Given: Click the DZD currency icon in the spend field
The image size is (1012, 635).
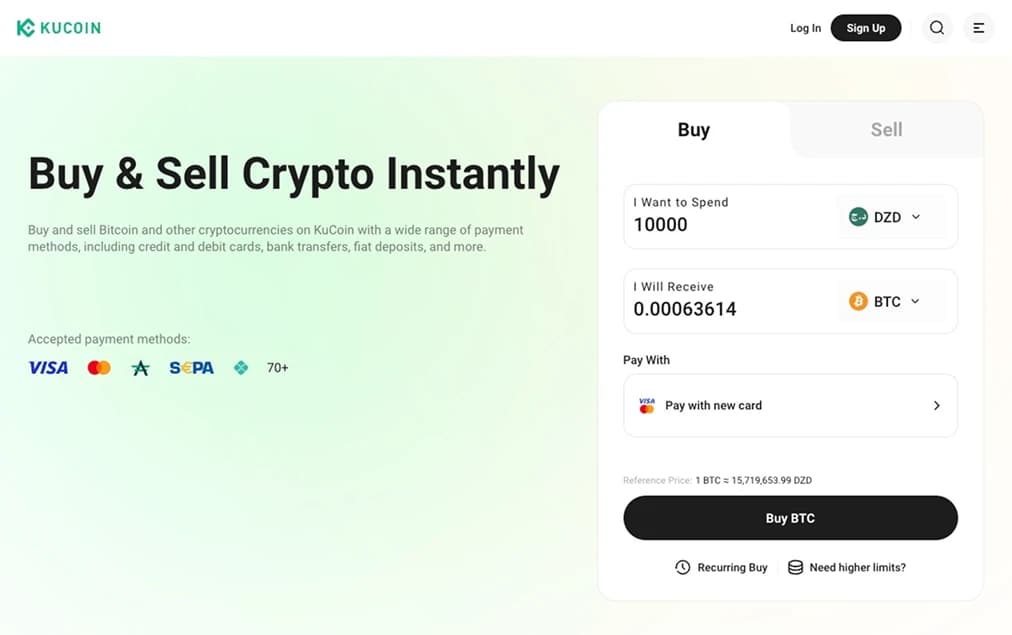Looking at the screenshot, I should click(x=859, y=216).
